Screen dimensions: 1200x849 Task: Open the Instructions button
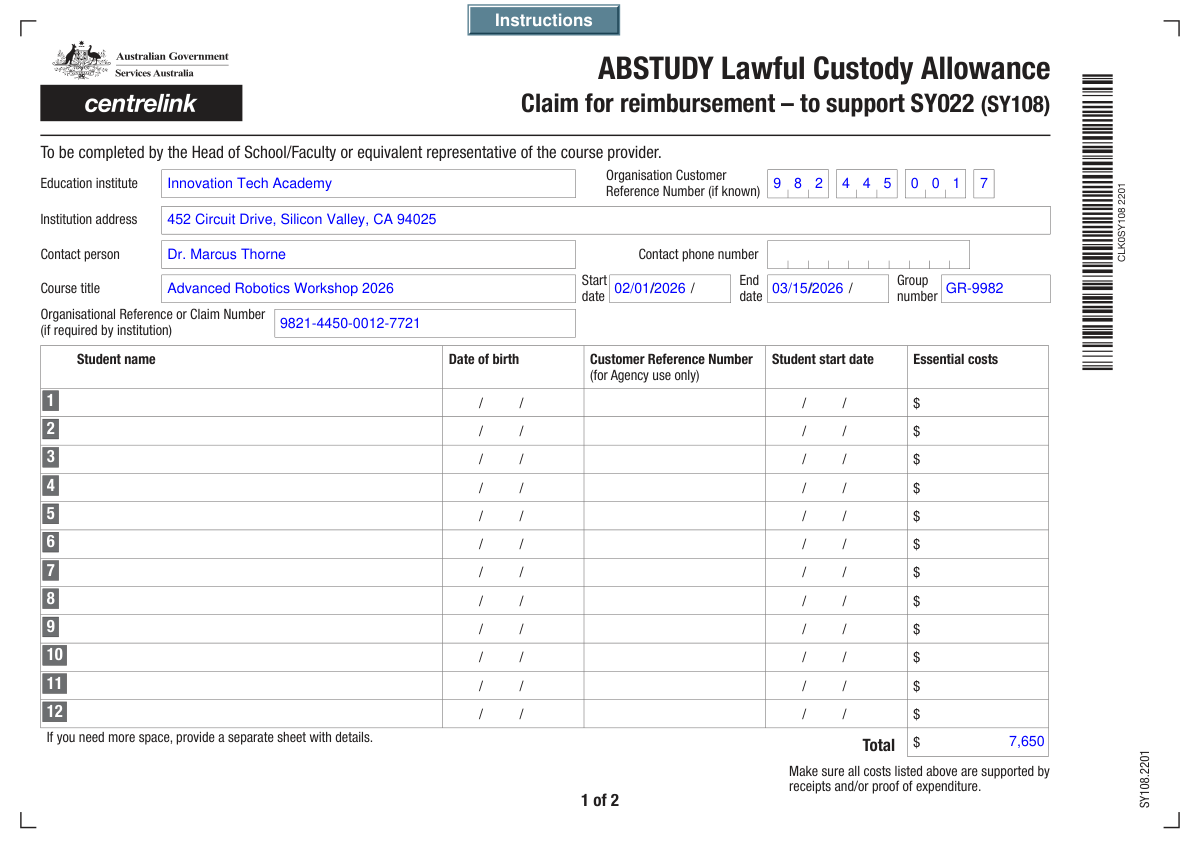click(543, 20)
